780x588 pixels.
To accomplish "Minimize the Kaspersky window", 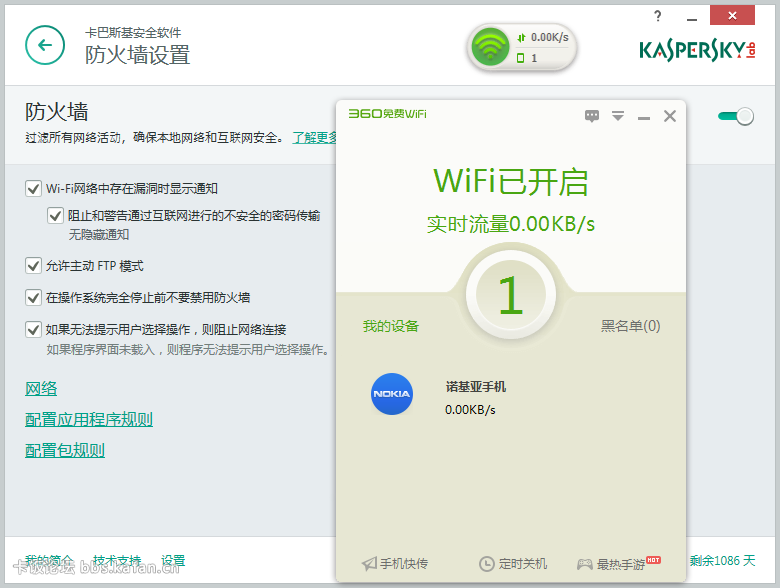I will click(x=691, y=18).
